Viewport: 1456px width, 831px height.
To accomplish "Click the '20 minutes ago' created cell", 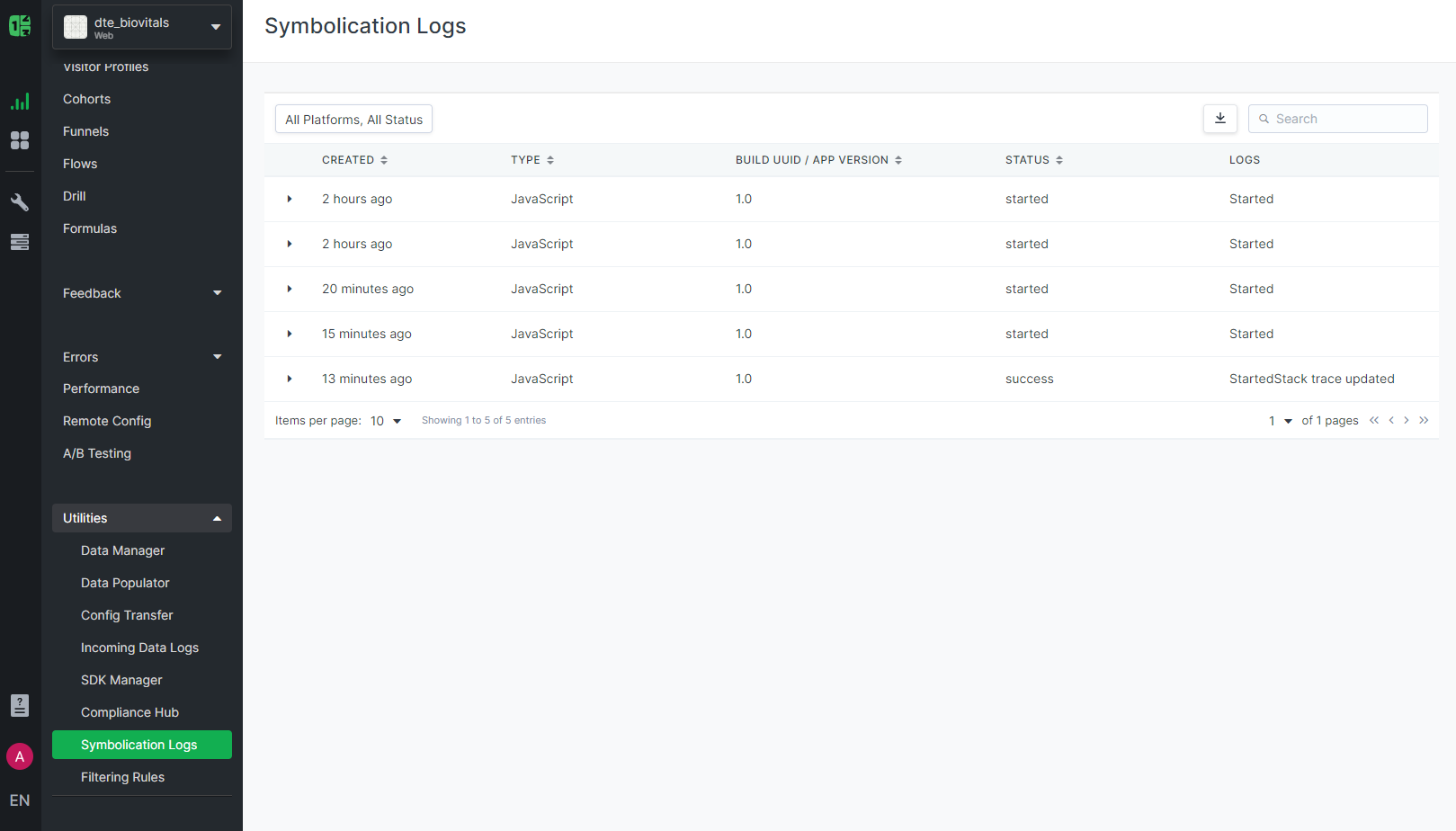I will pyautogui.click(x=368, y=289).
